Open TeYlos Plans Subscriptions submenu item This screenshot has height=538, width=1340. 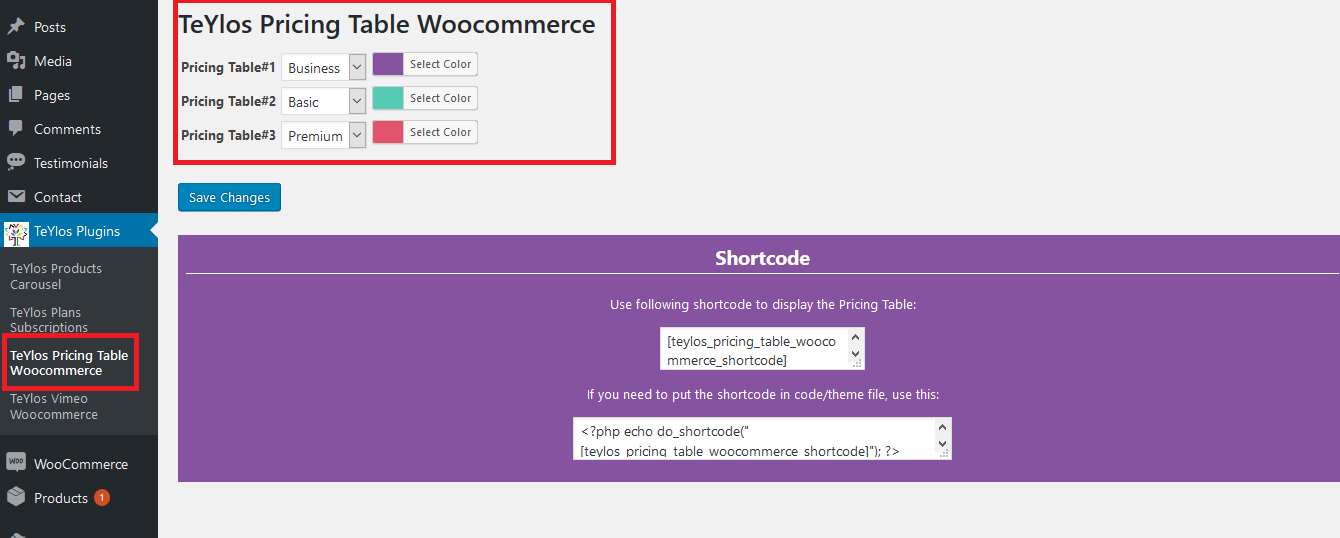[49, 320]
